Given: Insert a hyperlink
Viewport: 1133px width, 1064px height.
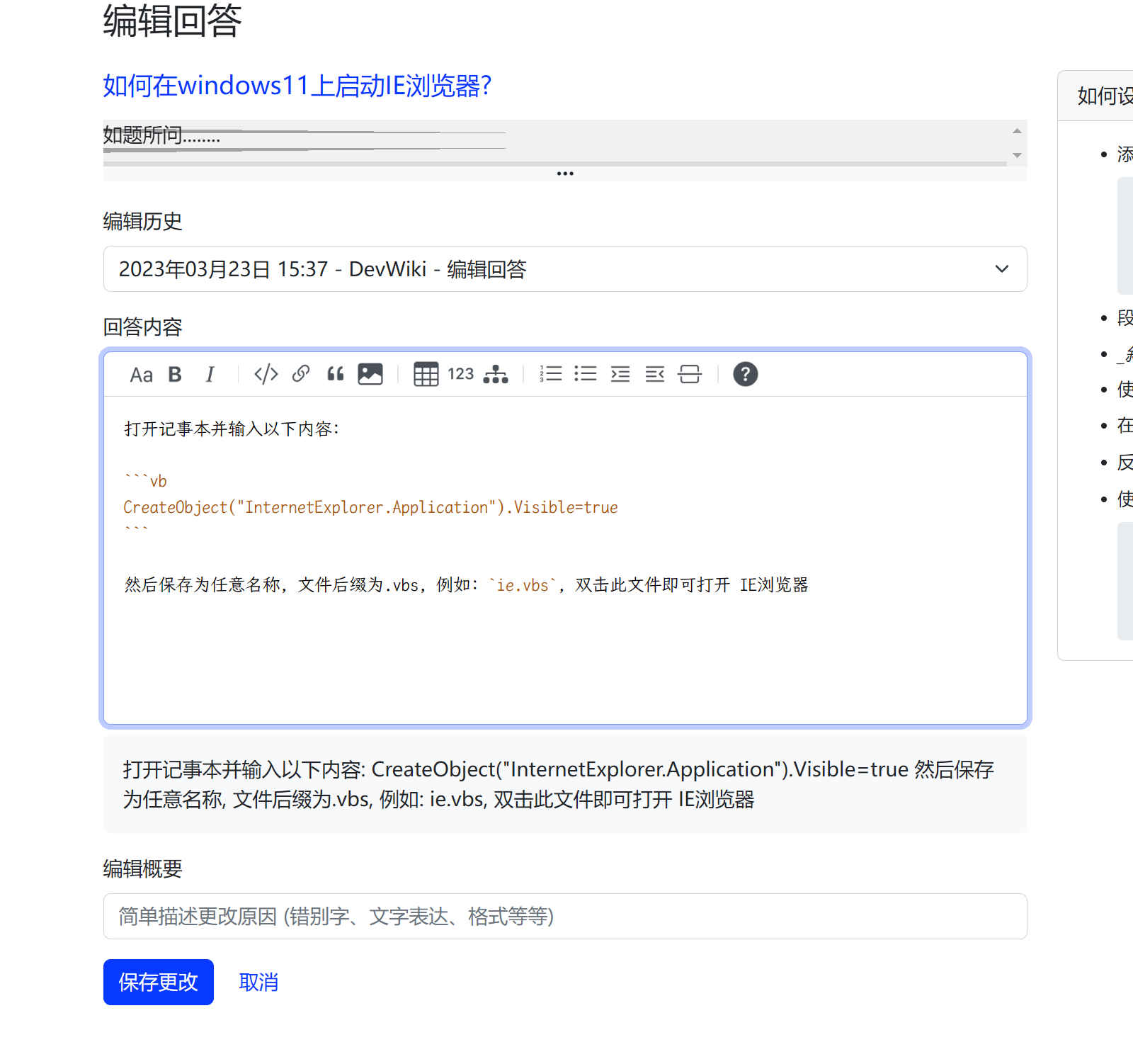Looking at the screenshot, I should (x=300, y=374).
